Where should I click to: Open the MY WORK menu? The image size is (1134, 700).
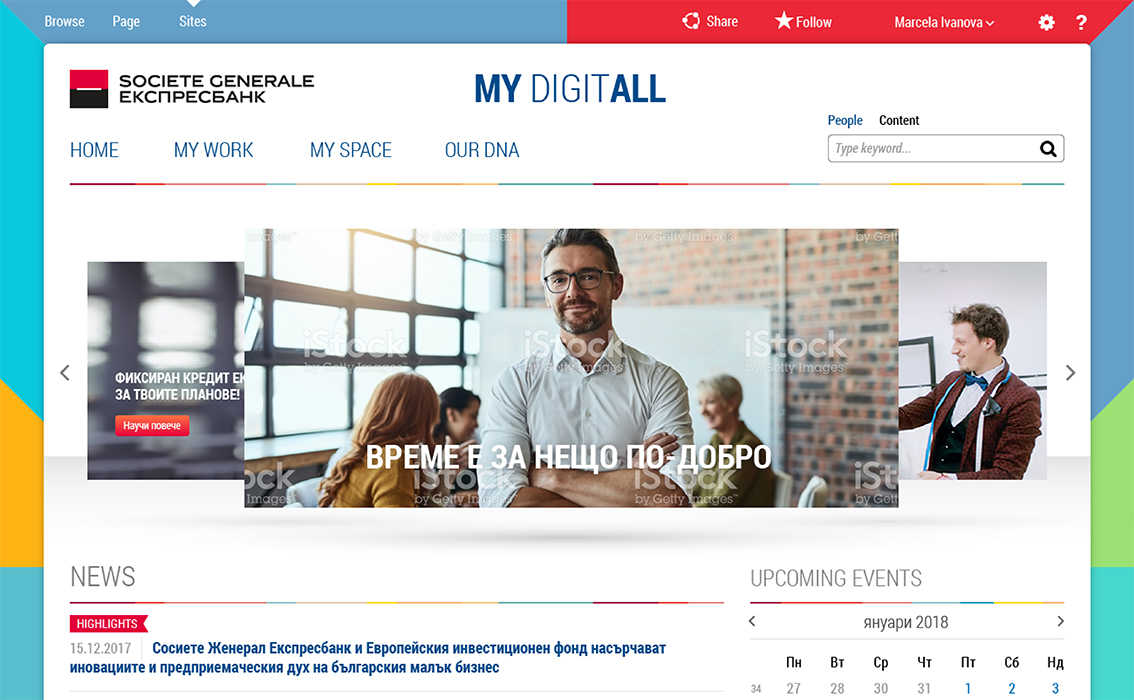[x=213, y=150]
